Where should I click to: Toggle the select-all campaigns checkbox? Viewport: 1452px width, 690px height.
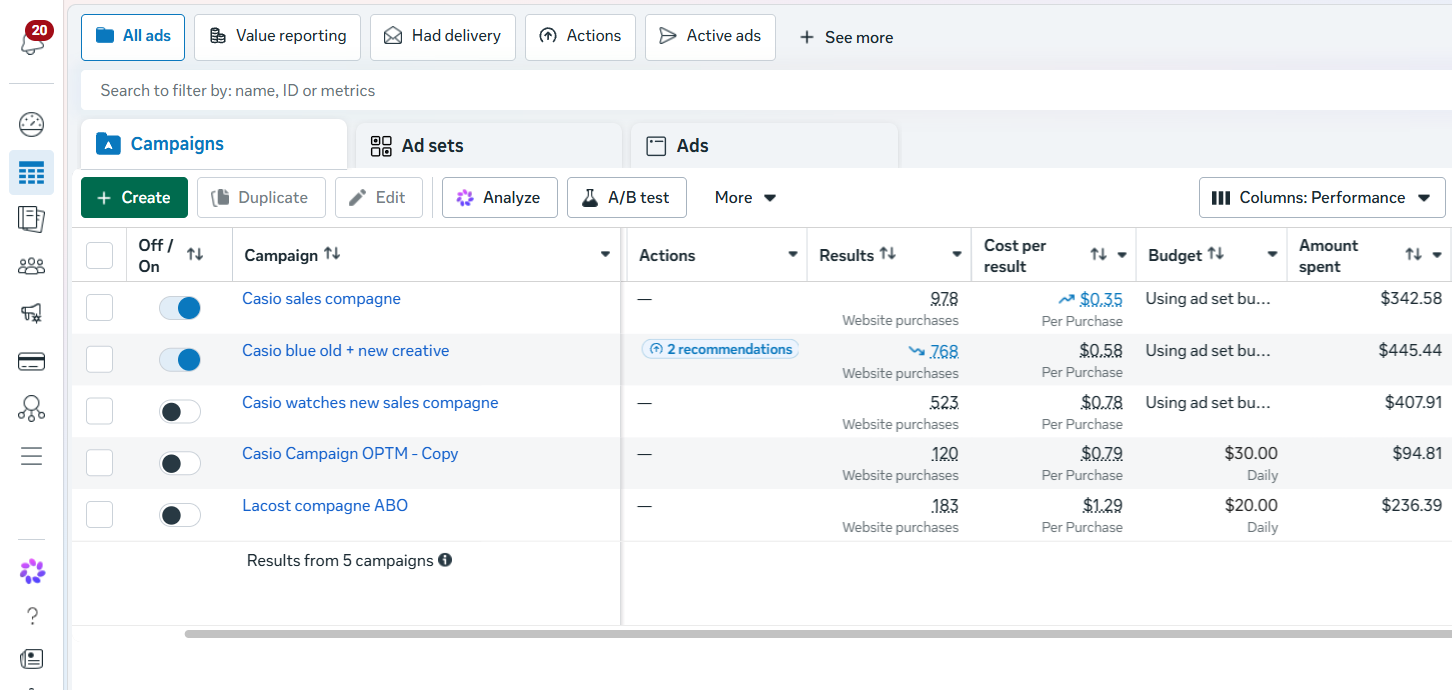pyautogui.click(x=100, y=255)
